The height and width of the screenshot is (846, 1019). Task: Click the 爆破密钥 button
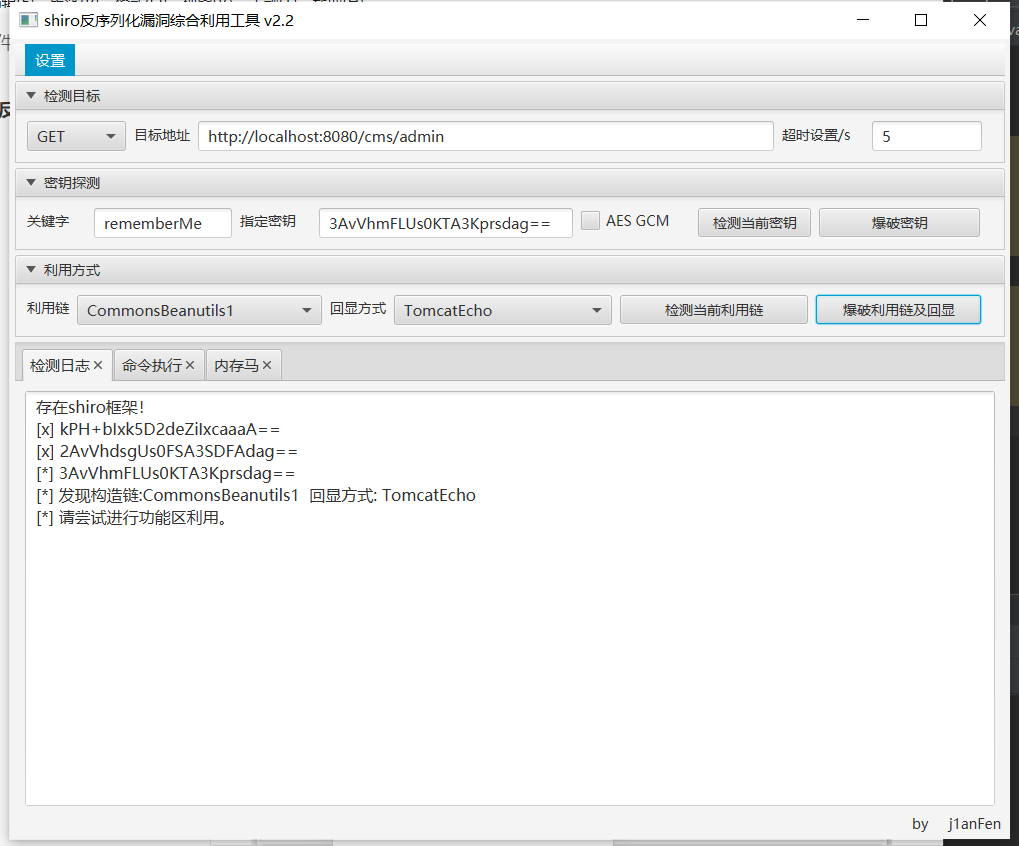(899, 223)
